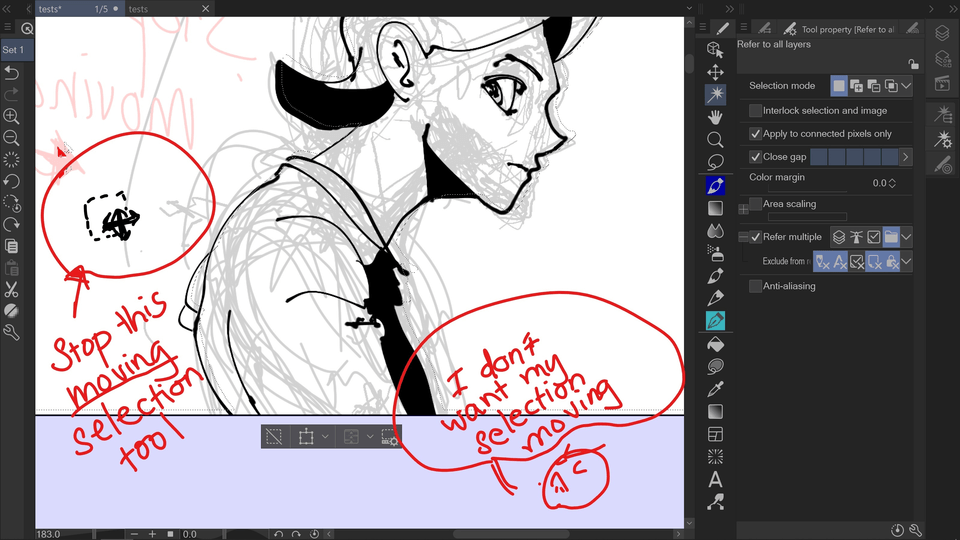Rotate canvas left from the command bar
This screenshot has width=960, height=540.
point(12,181)
